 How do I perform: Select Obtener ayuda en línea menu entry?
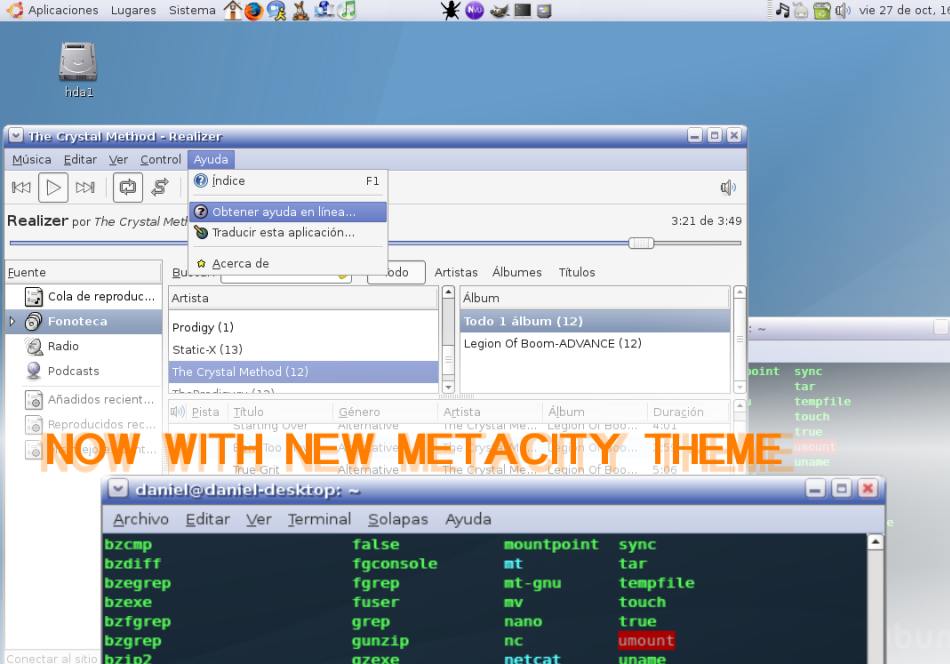(288, 212)
